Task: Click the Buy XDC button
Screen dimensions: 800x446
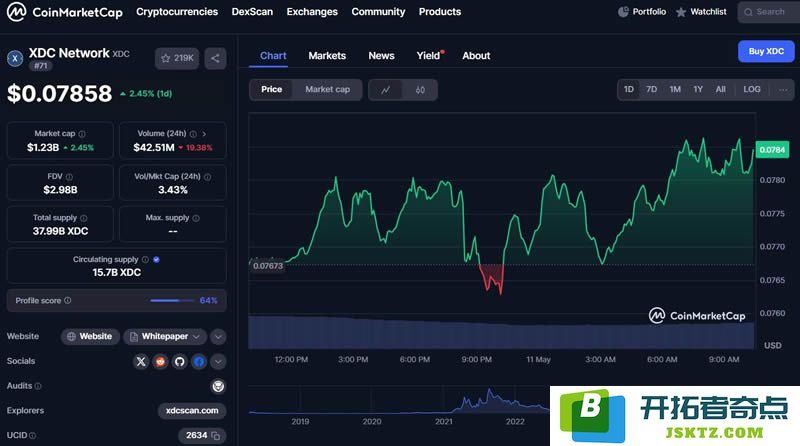Action: (x=766, y=52)
